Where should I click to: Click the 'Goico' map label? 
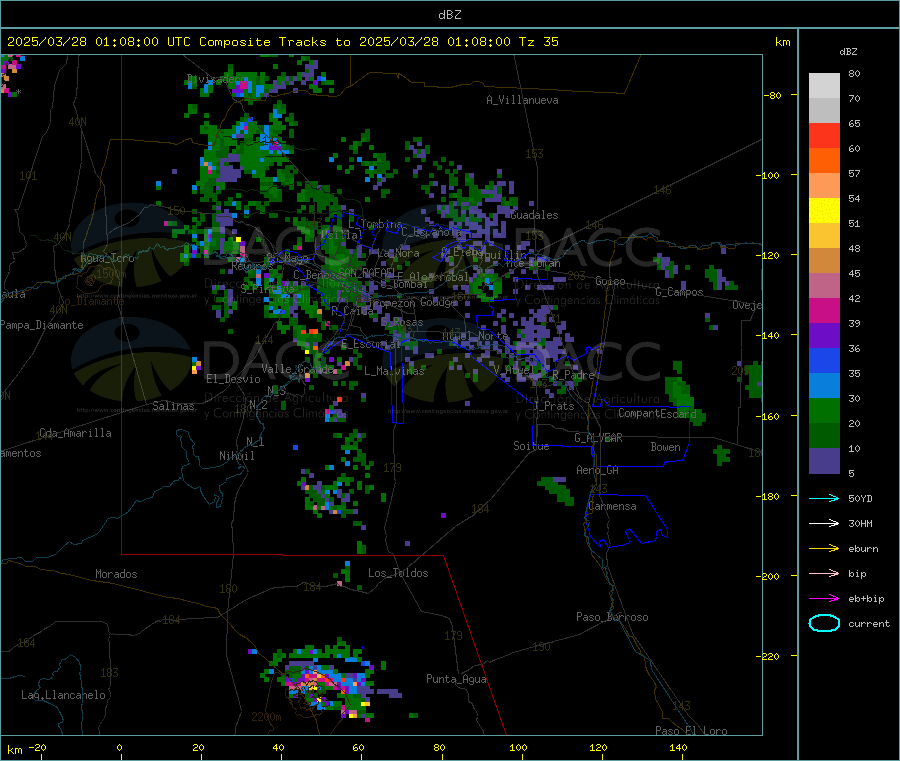click(610, 281)
